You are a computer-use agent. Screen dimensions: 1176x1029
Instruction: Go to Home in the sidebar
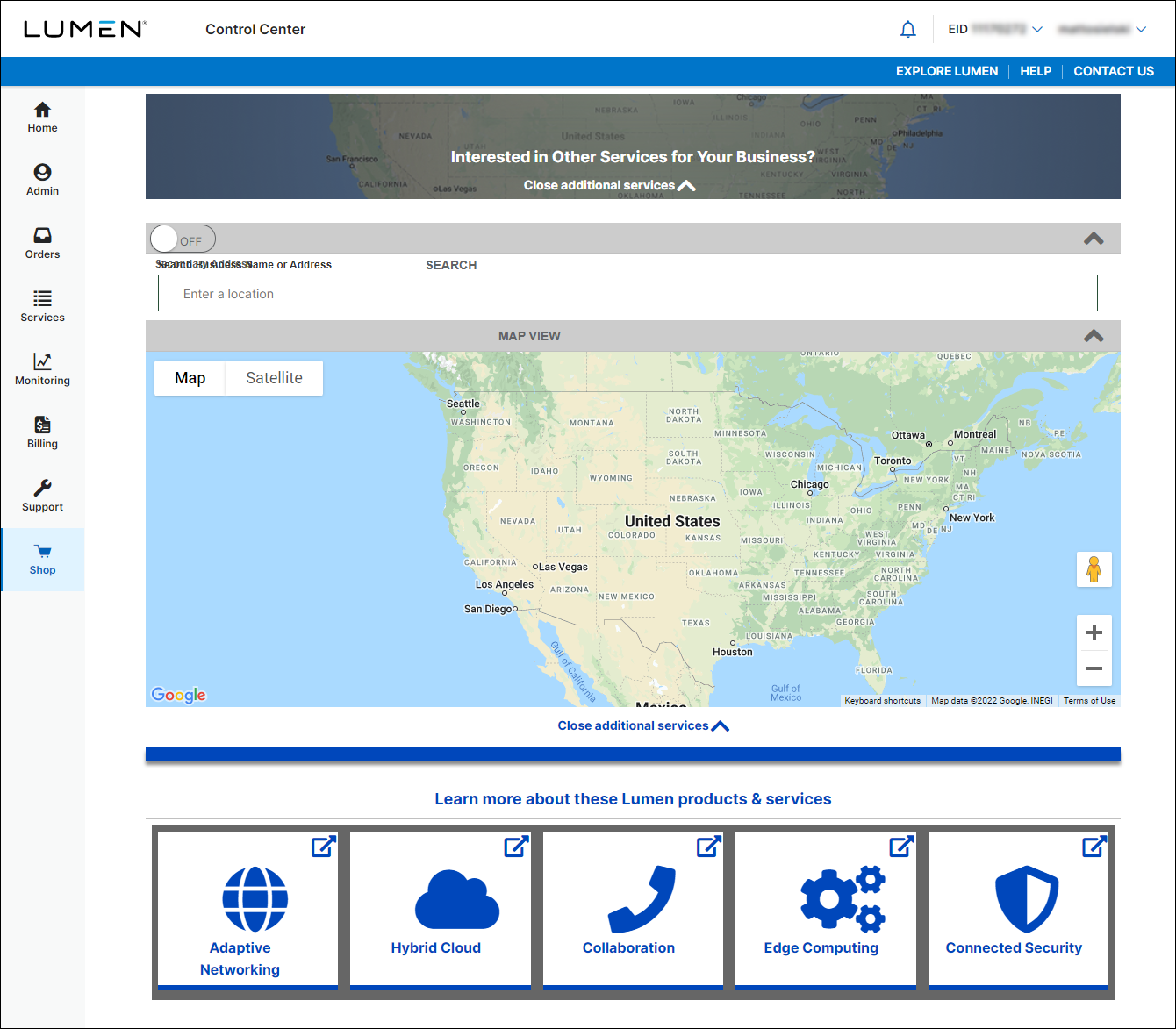pos(42,118)
